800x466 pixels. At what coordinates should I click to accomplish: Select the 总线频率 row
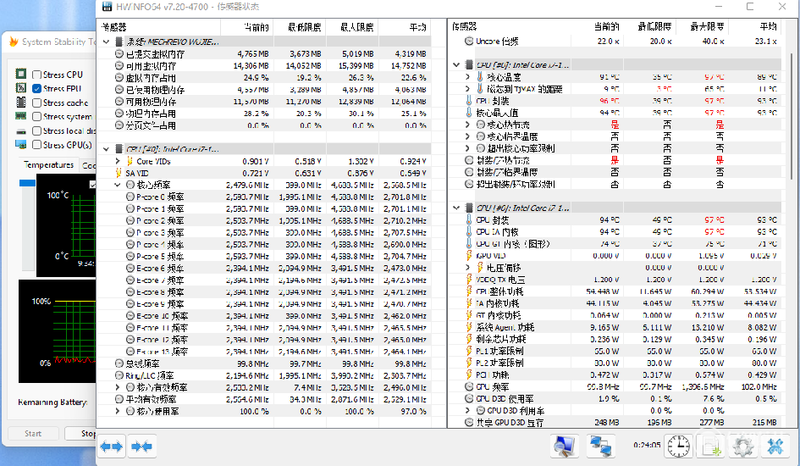tap(264, 363)
